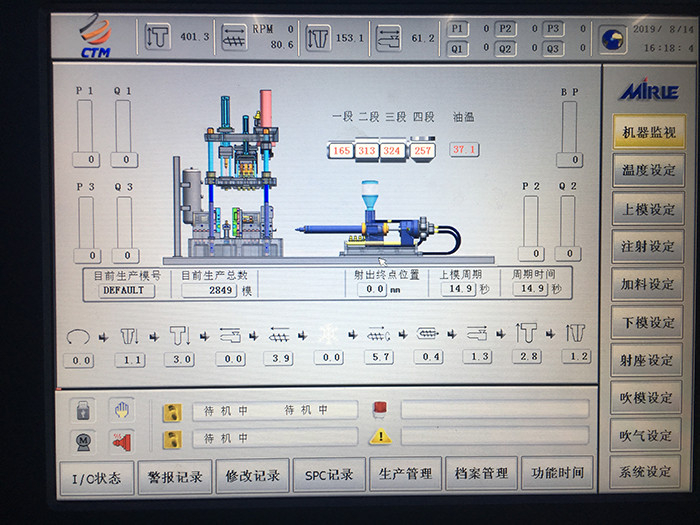View 修改记录 change log
Viewport: 700px width, 525px height.
(253, 476)
